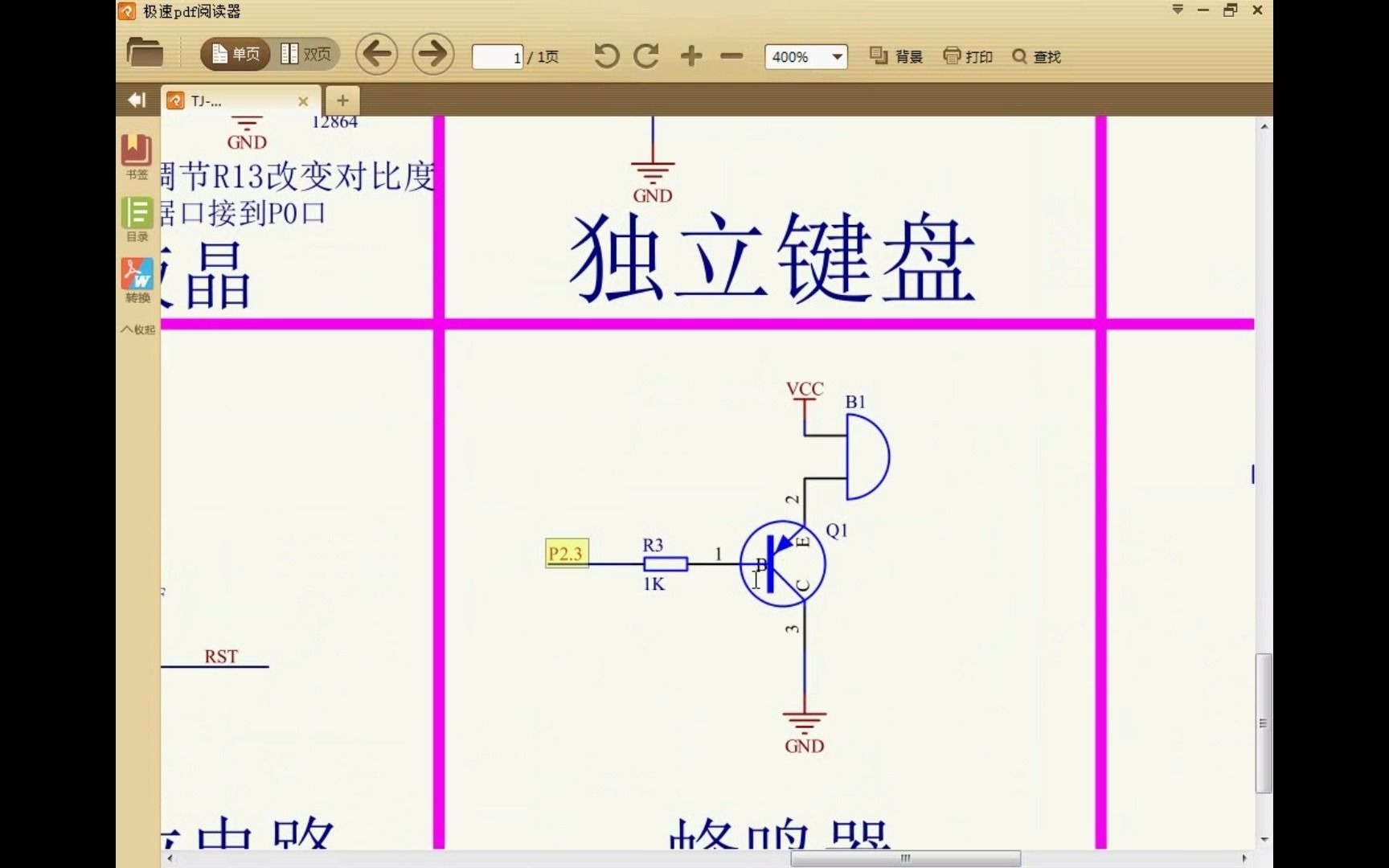
Task: Click the horizontal scrollbar thumb
Action: point(905,858)
